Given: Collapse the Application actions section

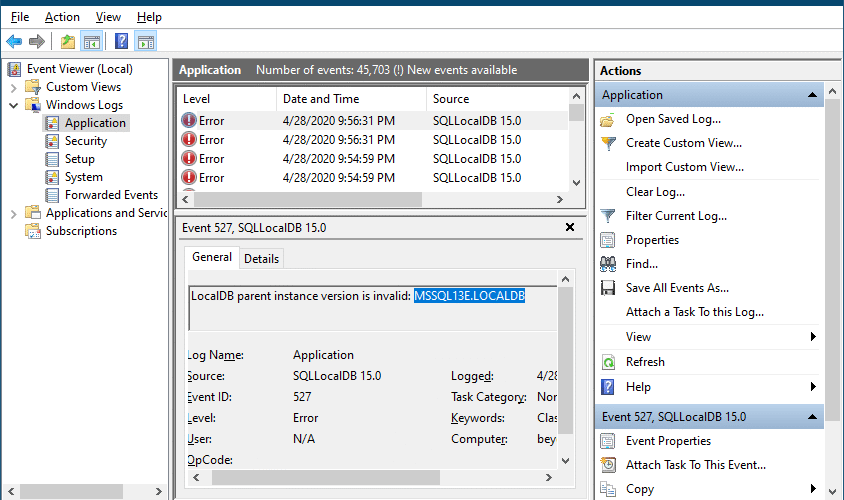Looking at the screenshot, I should point(812,95).
